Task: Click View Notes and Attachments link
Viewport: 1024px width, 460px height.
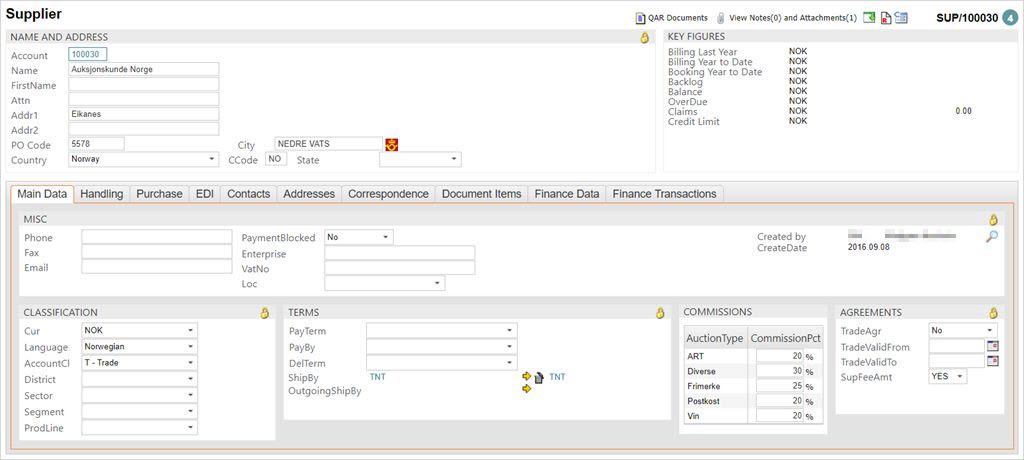Action: (793, 18)
